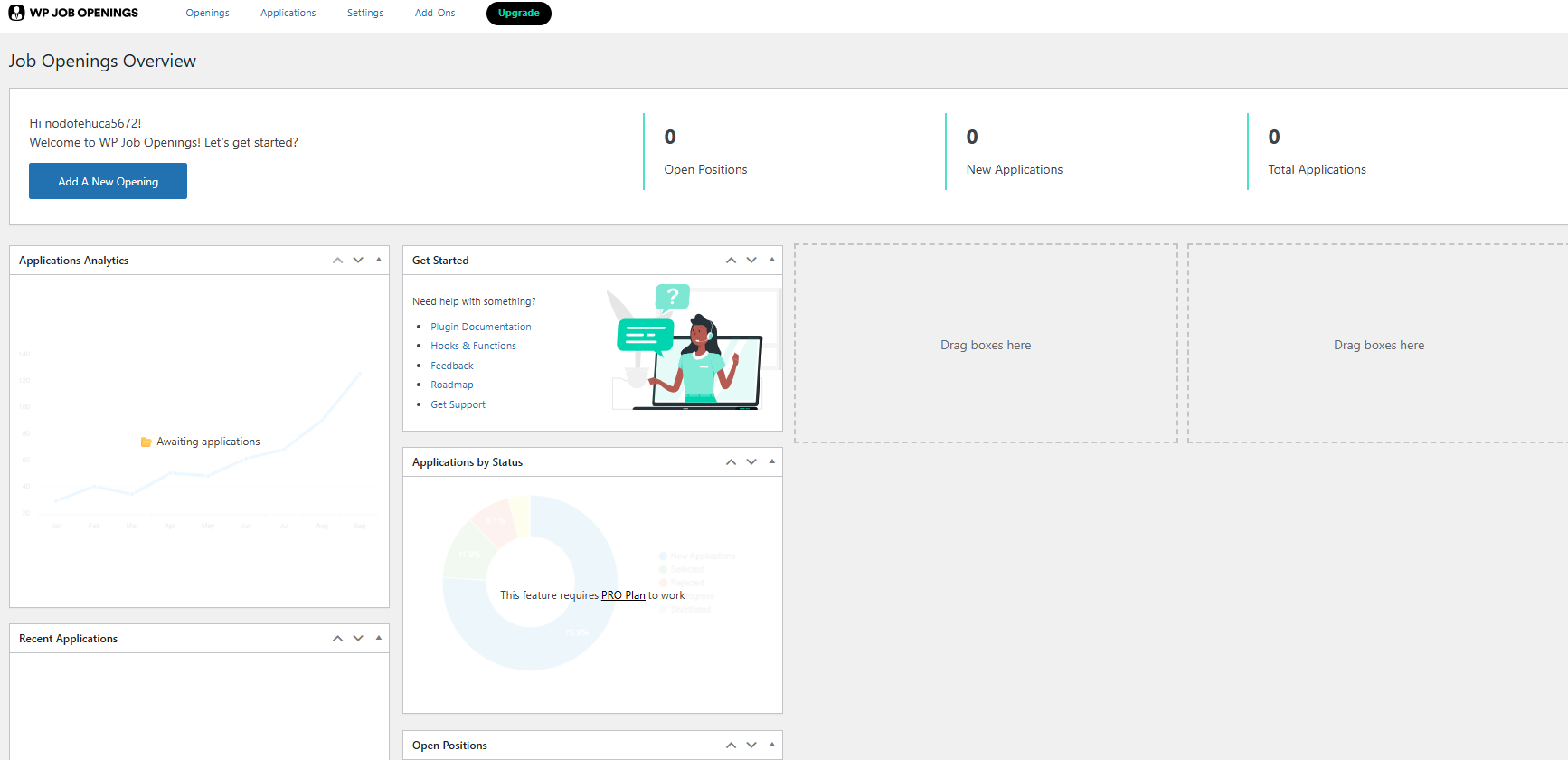Move Applications by Status box up
Screen dimensions: 1568x760
click(731, 462)
